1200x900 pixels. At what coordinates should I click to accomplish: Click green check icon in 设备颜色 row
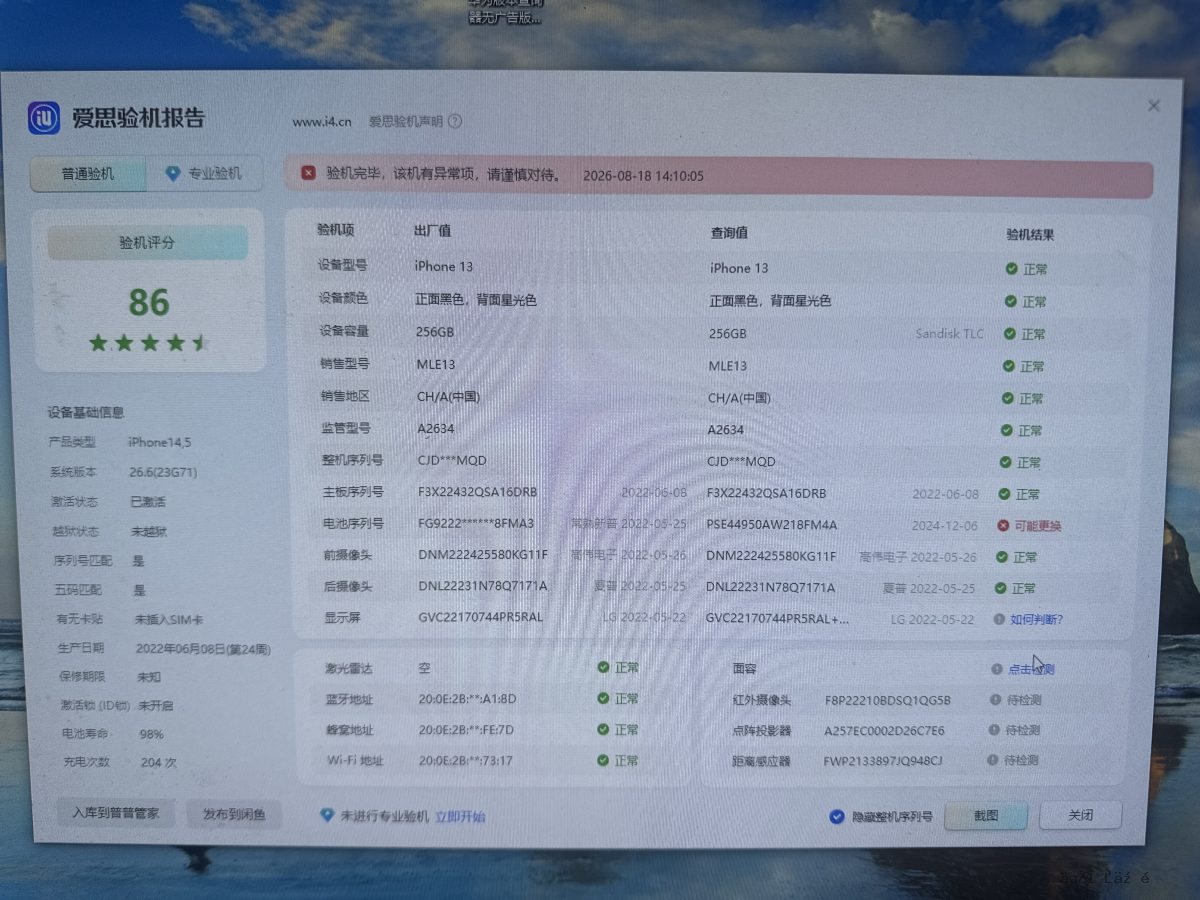coord(1010,301)
